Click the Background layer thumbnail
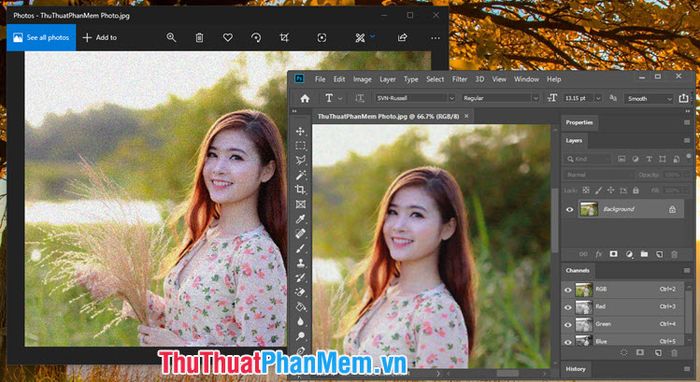Screen dimensions: 700x382 [x=589, y=209]
